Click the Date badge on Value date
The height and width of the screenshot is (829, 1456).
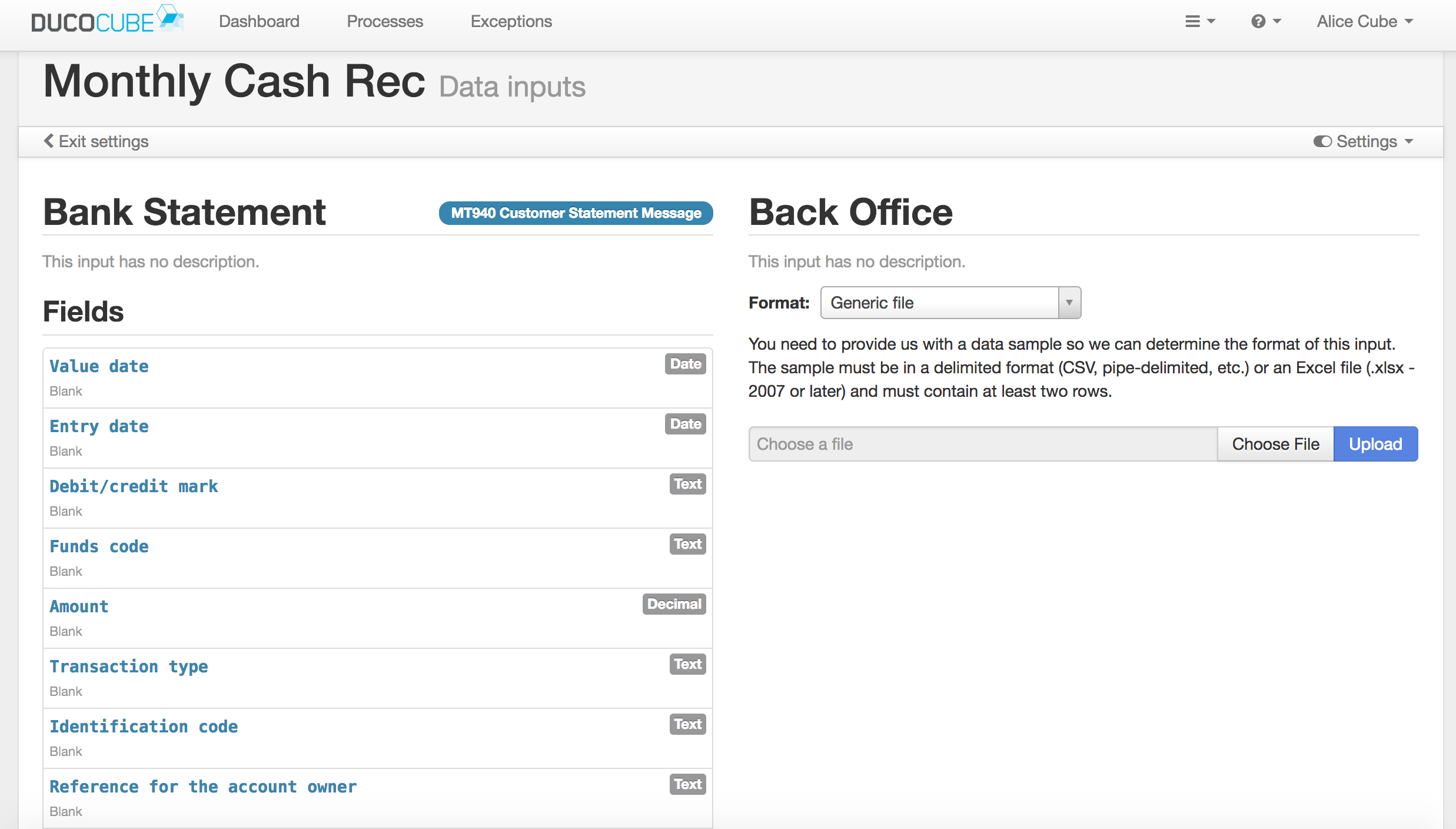(x=684, y=364)
